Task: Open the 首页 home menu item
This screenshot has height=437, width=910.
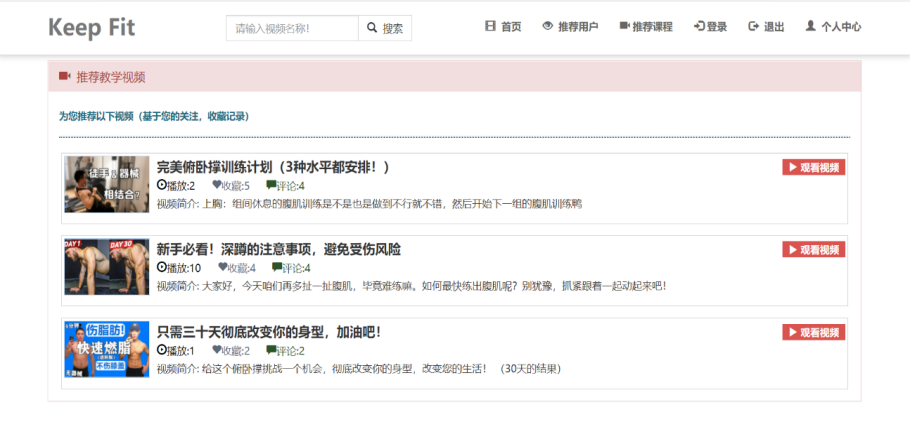Action: click(x=503, y=27)
